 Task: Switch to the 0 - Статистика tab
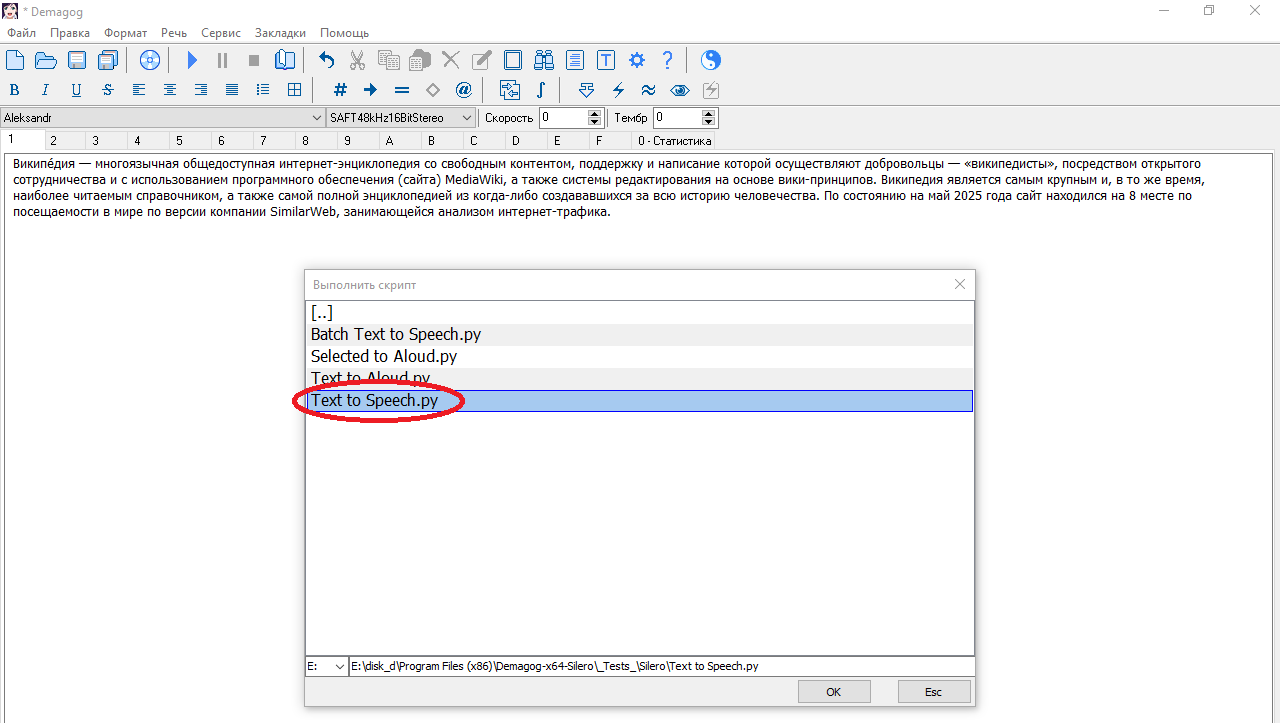point(674,141)
